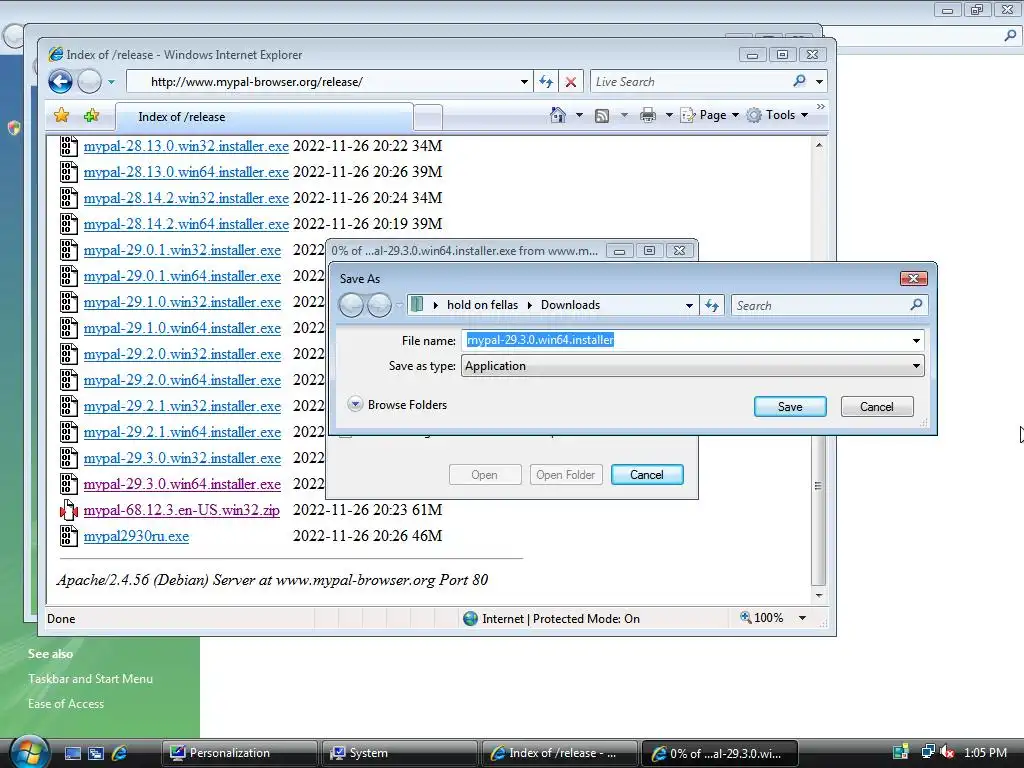Open the mypal-68.12.3.en-US.win32.zip link
1024x768 pixels.
coord(182,511)
